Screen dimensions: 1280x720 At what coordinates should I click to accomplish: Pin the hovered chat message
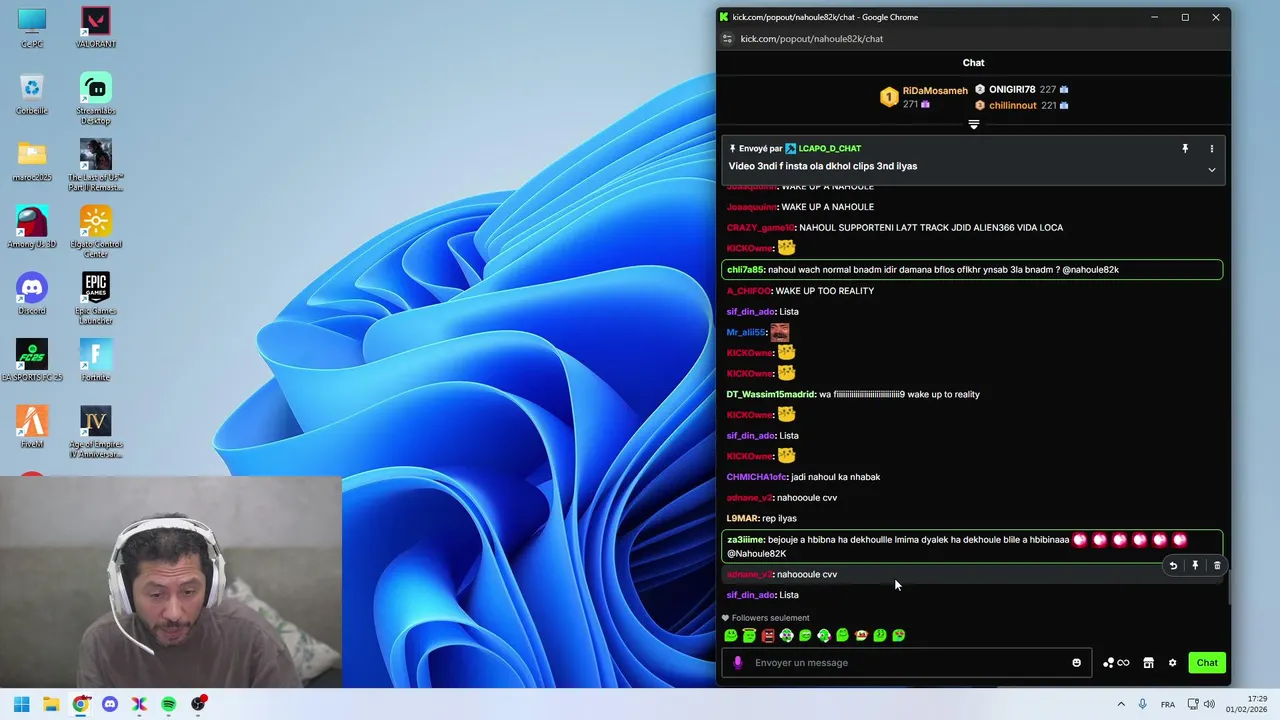pos(1195,566)
